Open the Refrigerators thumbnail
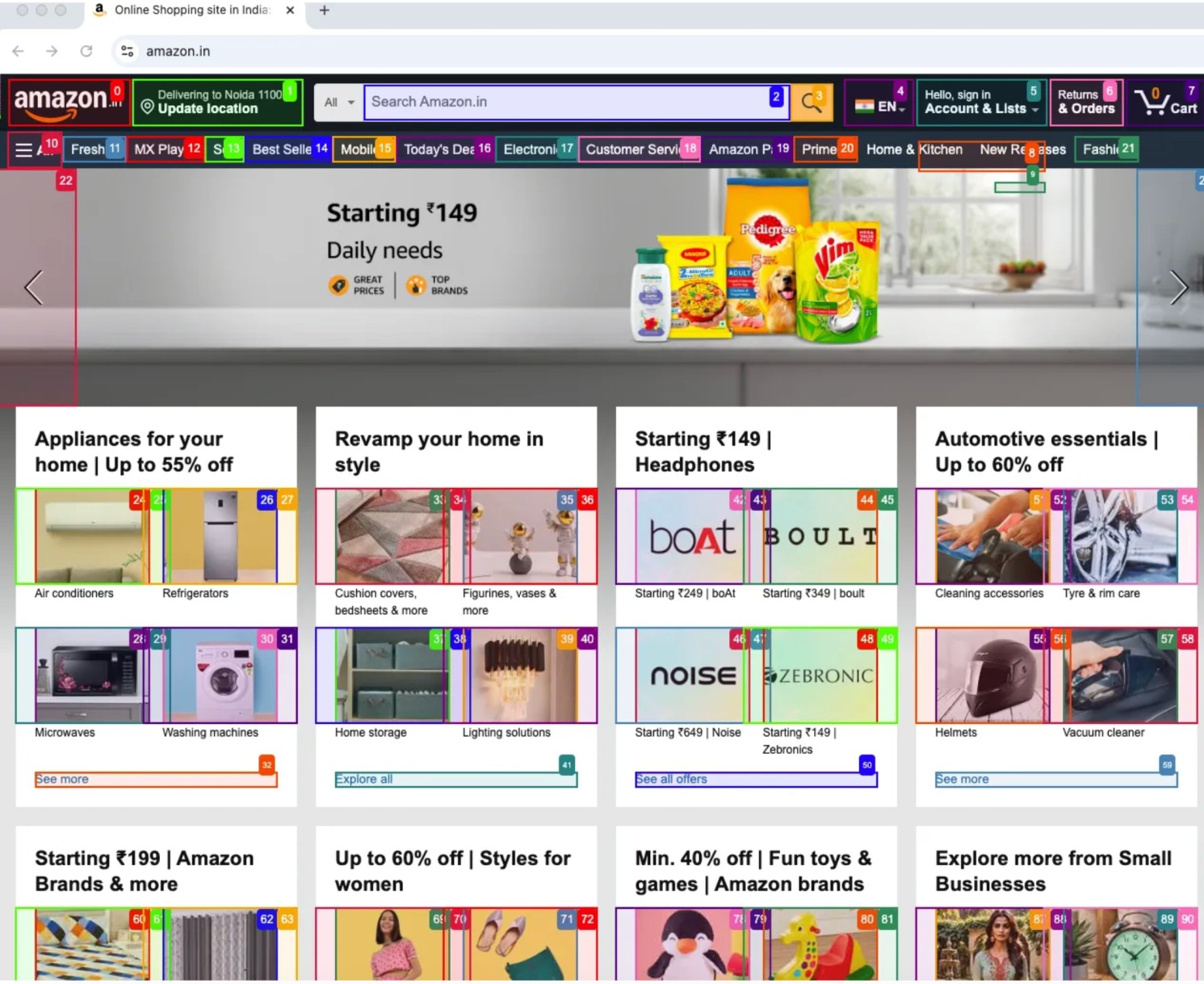The image size is (1204, 984). click(x=220, y=536)
